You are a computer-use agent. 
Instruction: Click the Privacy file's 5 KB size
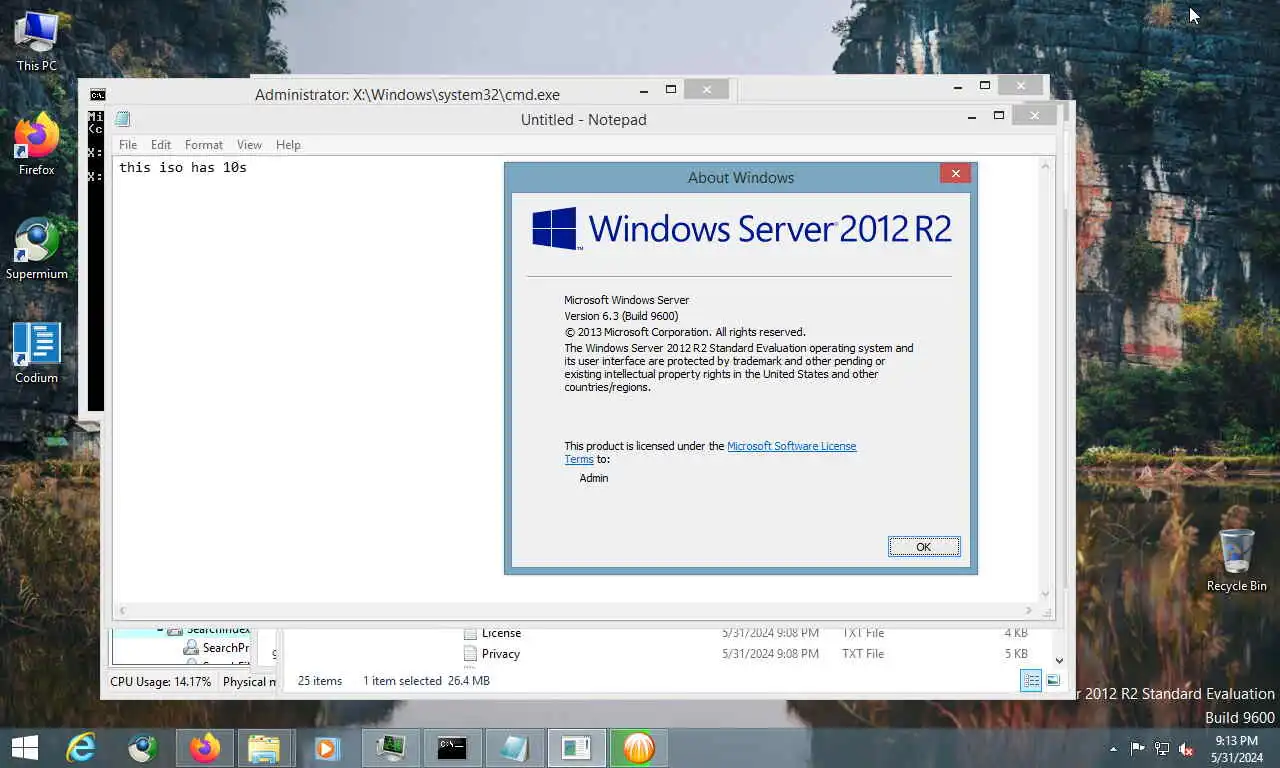(x=1016, y=654)
